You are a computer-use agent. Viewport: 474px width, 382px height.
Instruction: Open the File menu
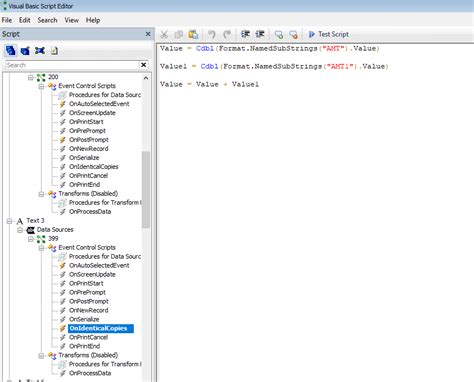pos(7,20)
